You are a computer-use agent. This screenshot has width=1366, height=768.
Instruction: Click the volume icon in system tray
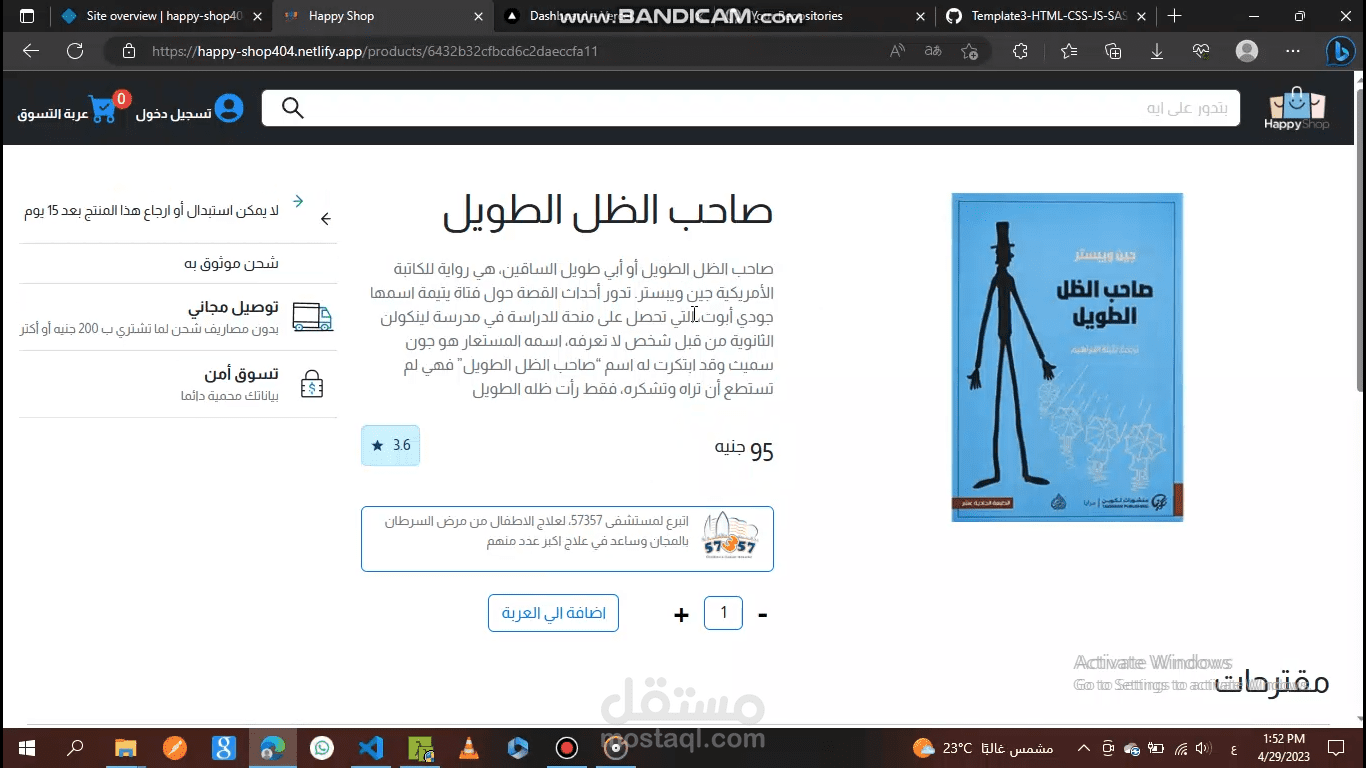(1204, 748)
